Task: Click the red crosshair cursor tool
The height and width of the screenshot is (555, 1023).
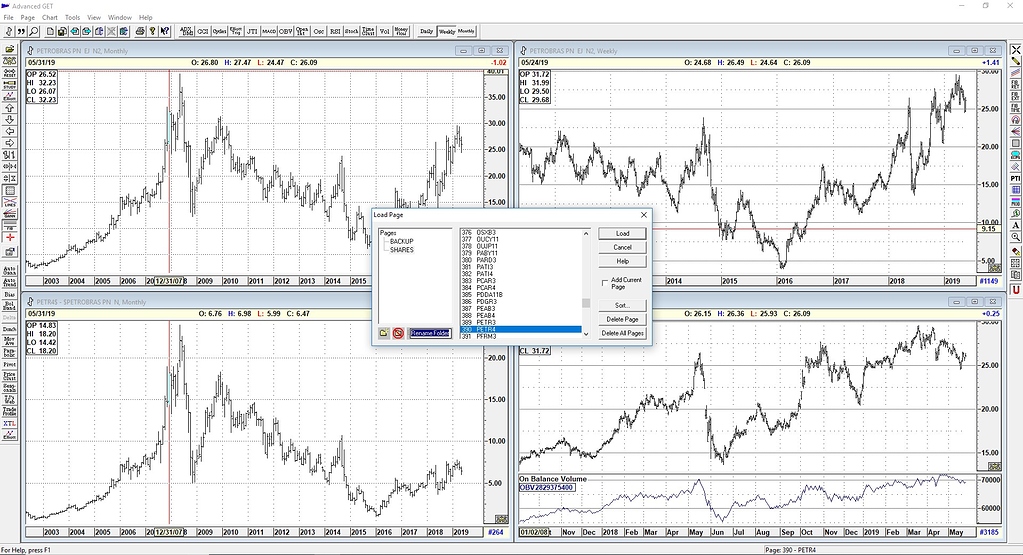Action: tap(10, 238)
